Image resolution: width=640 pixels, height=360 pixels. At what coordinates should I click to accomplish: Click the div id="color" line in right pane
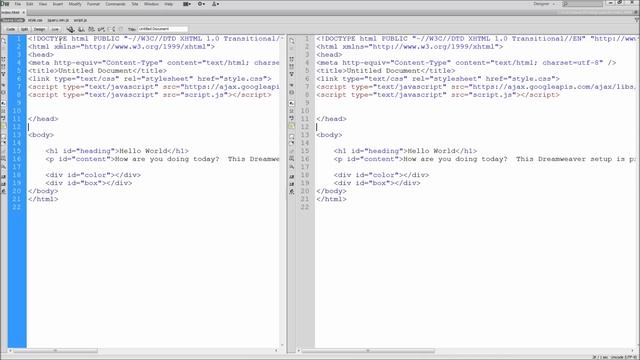coord(381,175)
